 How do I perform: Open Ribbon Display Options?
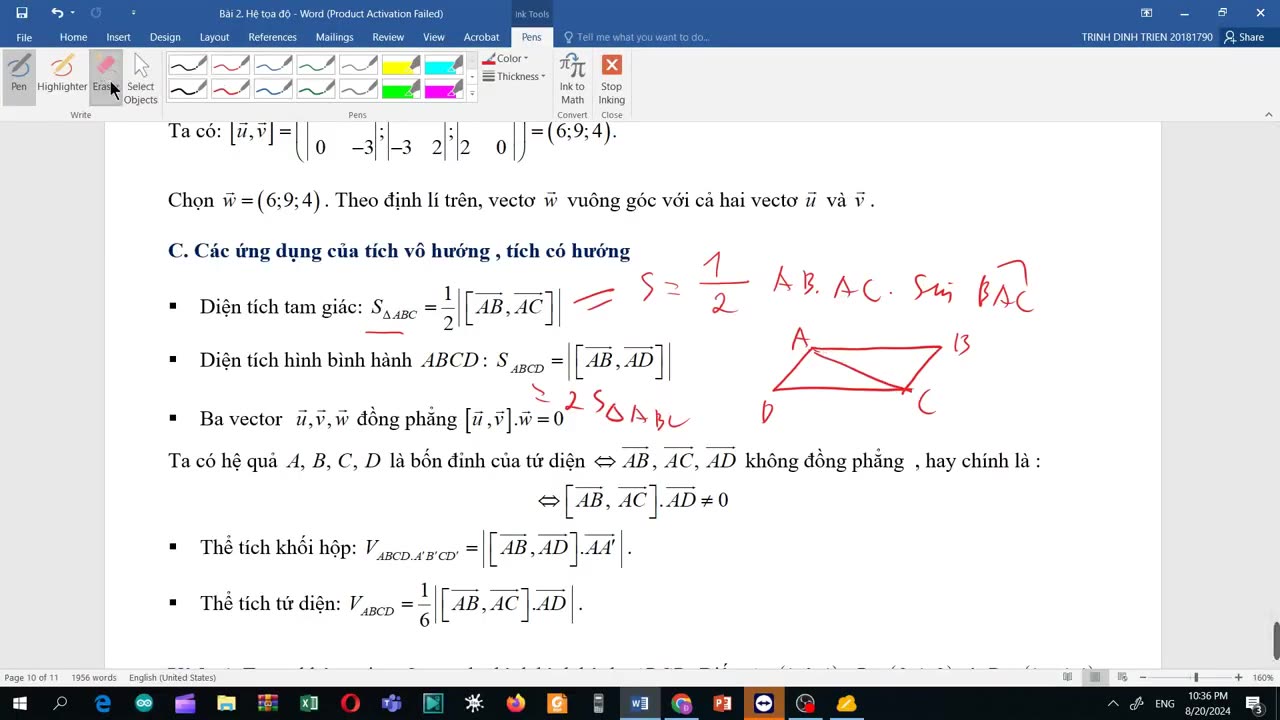coord(1146,13)
